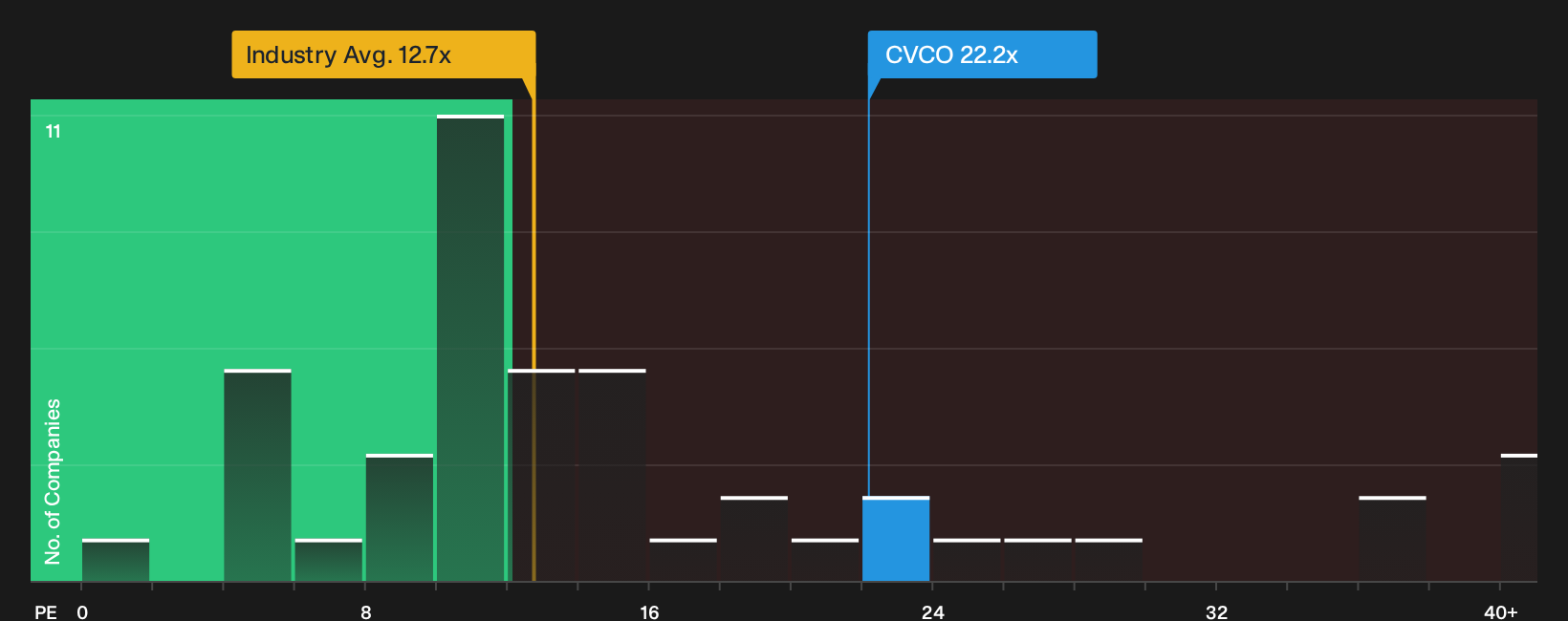Viewport: 1568px width, 621px height.
Task: Click the PE axis label
Action: [x=46, y=611]
